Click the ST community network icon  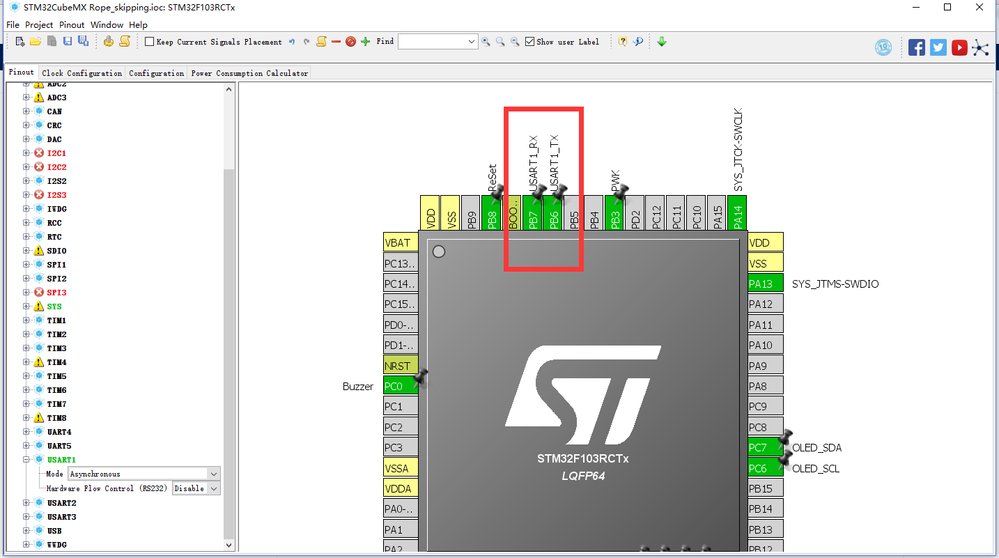981,48
